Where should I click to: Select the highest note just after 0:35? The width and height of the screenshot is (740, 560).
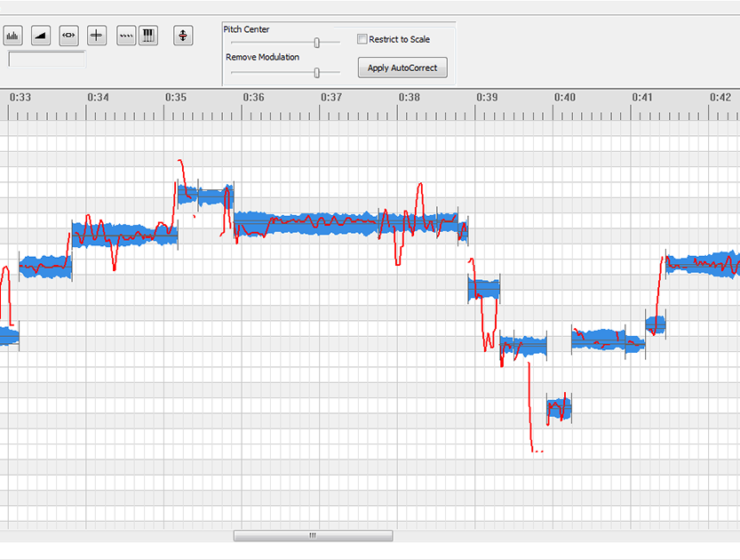[x=205, y=195]
